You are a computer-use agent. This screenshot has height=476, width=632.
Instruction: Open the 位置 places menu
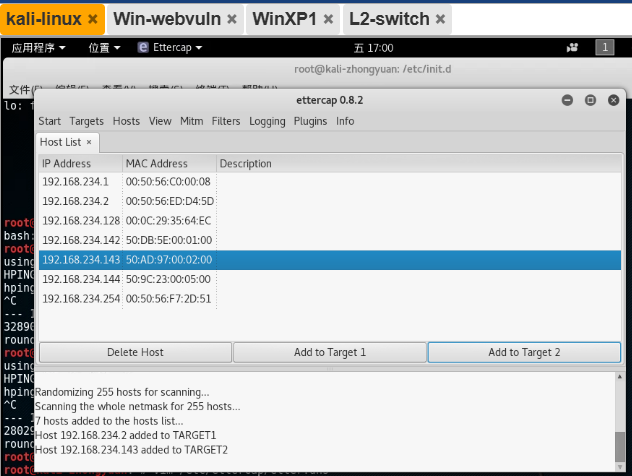pyautogui.click(x=104, y=48)
